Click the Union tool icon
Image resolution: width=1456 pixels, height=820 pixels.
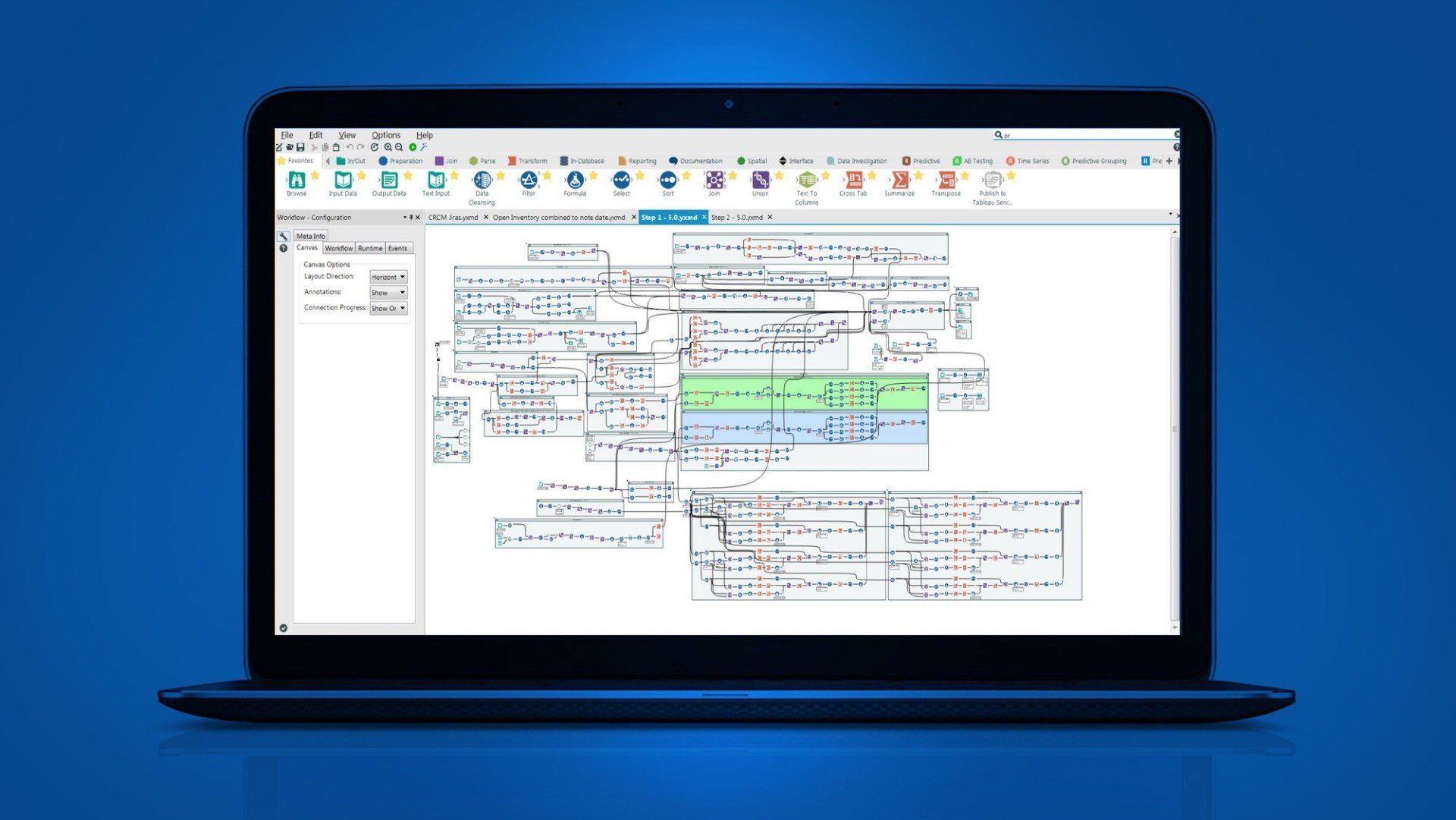tap(760, 181)
